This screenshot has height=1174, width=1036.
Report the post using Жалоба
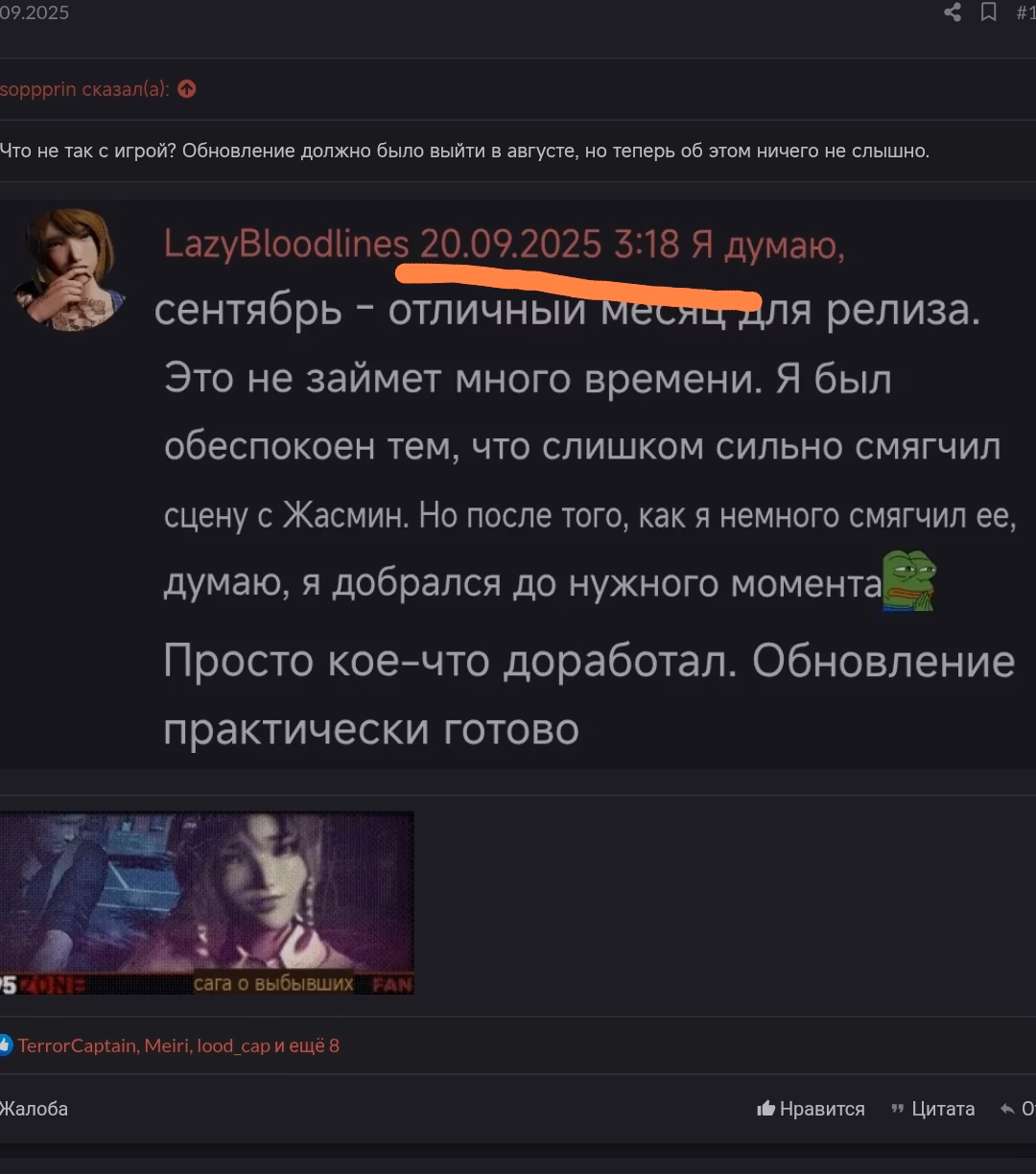click(34, 1109)
